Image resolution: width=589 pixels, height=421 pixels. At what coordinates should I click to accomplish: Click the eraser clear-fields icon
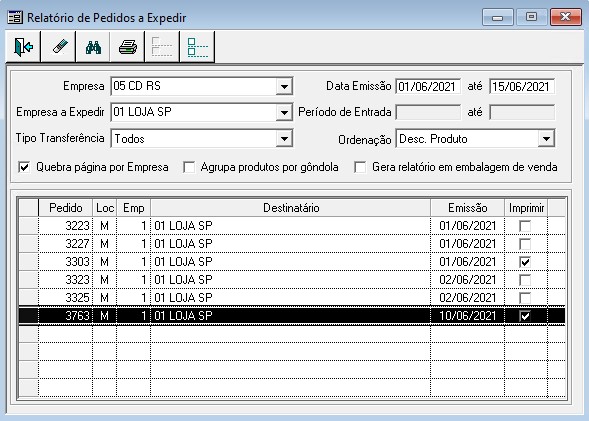tap(58, 47)
